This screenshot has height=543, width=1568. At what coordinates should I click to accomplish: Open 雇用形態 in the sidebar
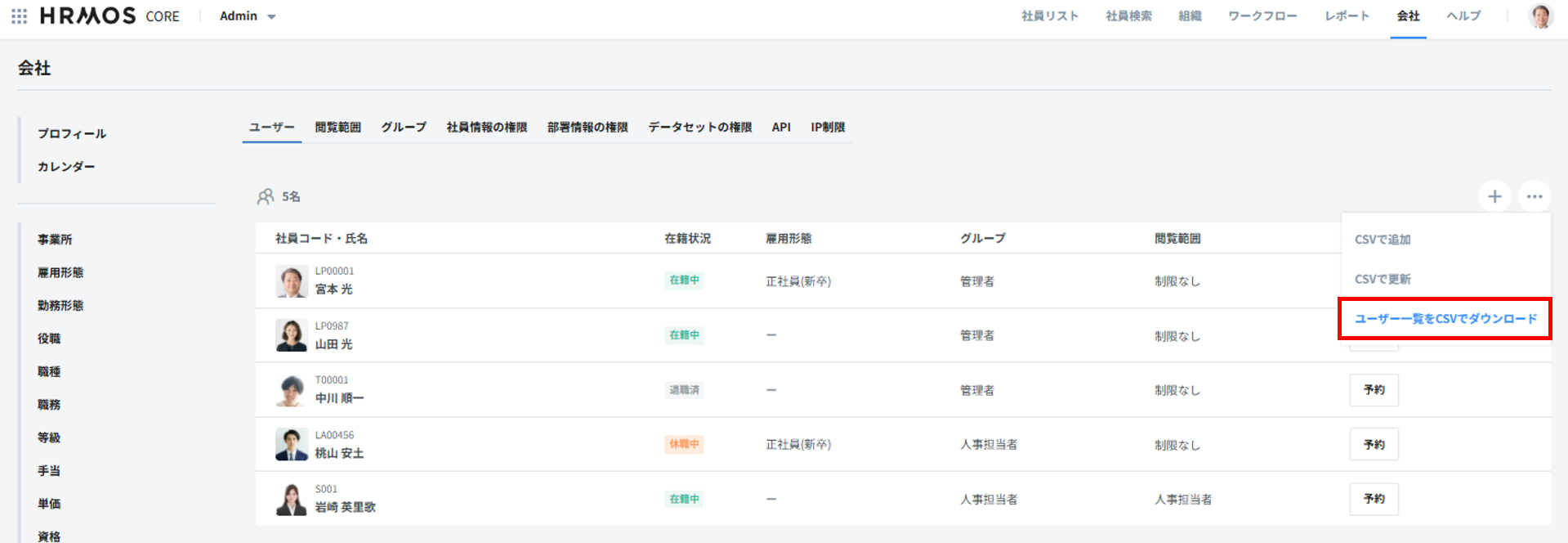click(x=60, y=272)
